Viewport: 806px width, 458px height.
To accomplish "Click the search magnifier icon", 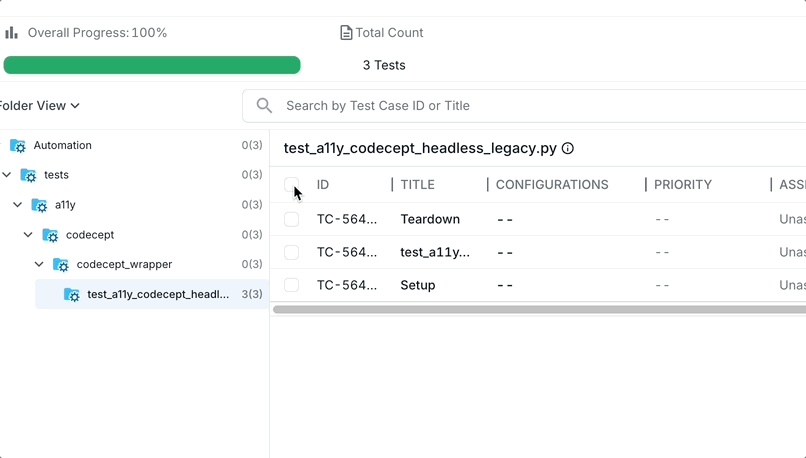I will click(x=264, y=106).
